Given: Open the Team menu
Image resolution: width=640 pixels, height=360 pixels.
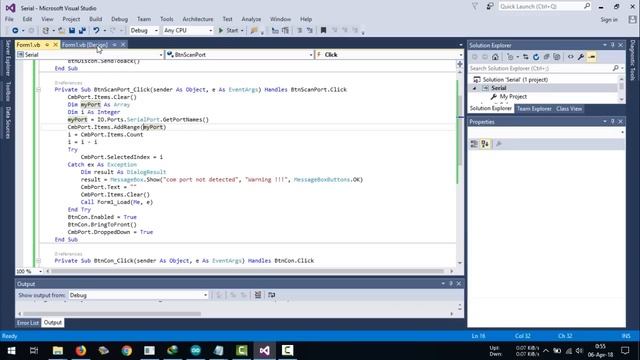Looking at the screenshot, I should click(x=144, y=19).
